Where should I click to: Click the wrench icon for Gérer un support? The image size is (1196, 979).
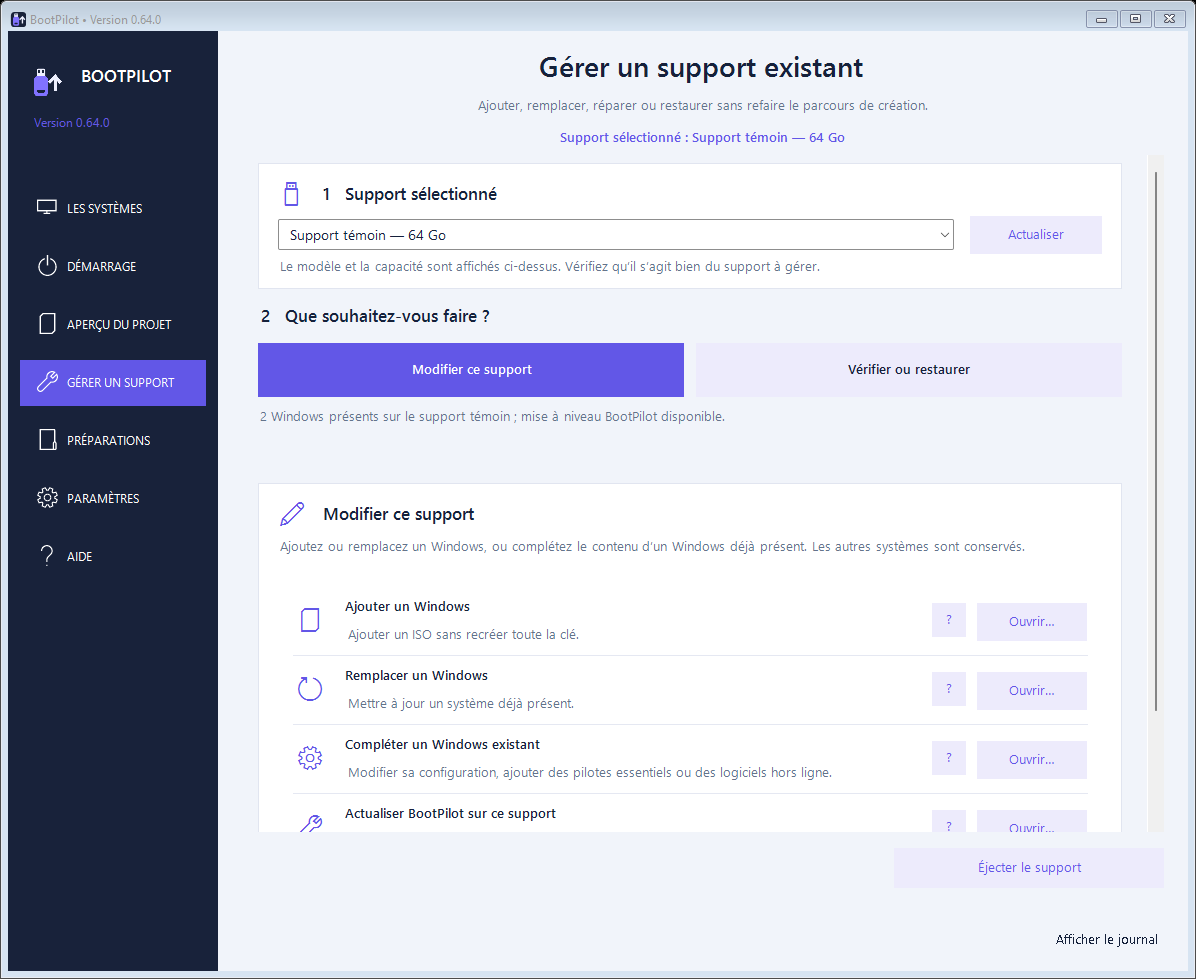click(x=47, y=381)
